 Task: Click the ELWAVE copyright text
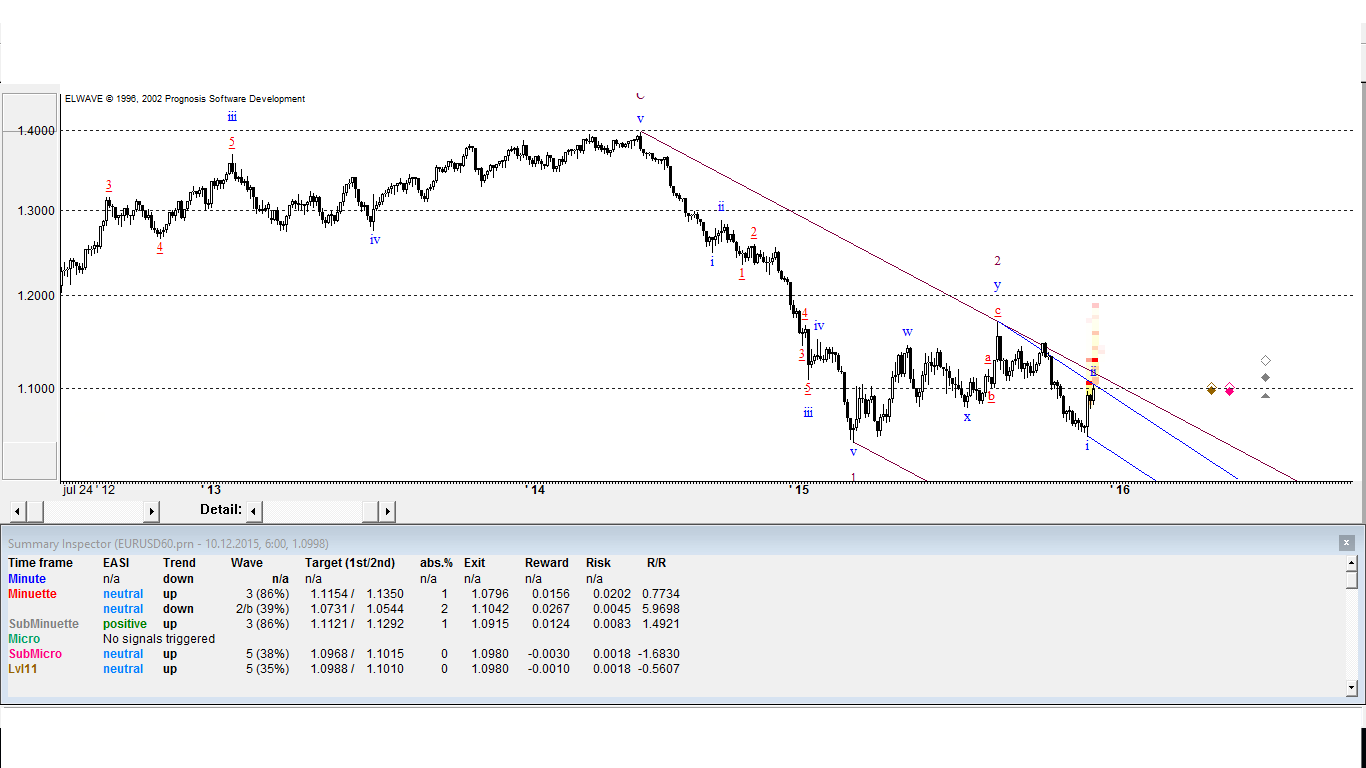point(185,99)
